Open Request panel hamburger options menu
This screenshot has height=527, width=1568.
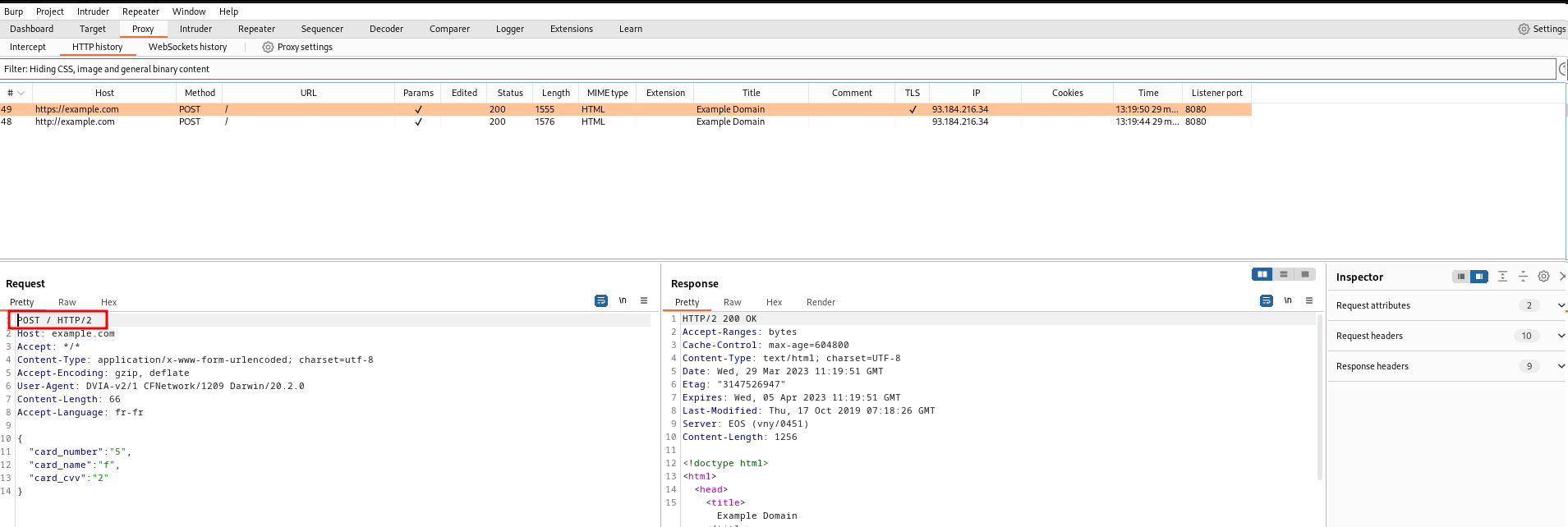pyautogui.click(x=644, y=301)
